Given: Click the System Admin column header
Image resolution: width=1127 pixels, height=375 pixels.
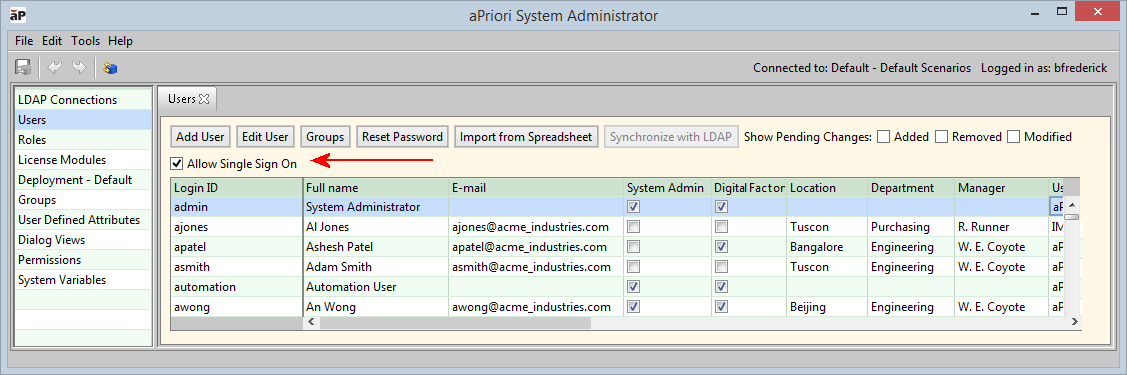Looking at the screenshot, I should (667, 188).
